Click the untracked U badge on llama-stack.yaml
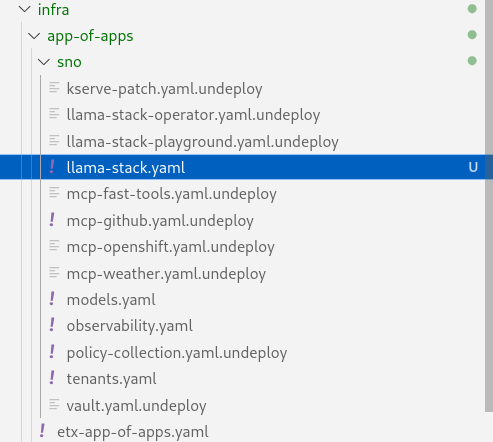 473,167
